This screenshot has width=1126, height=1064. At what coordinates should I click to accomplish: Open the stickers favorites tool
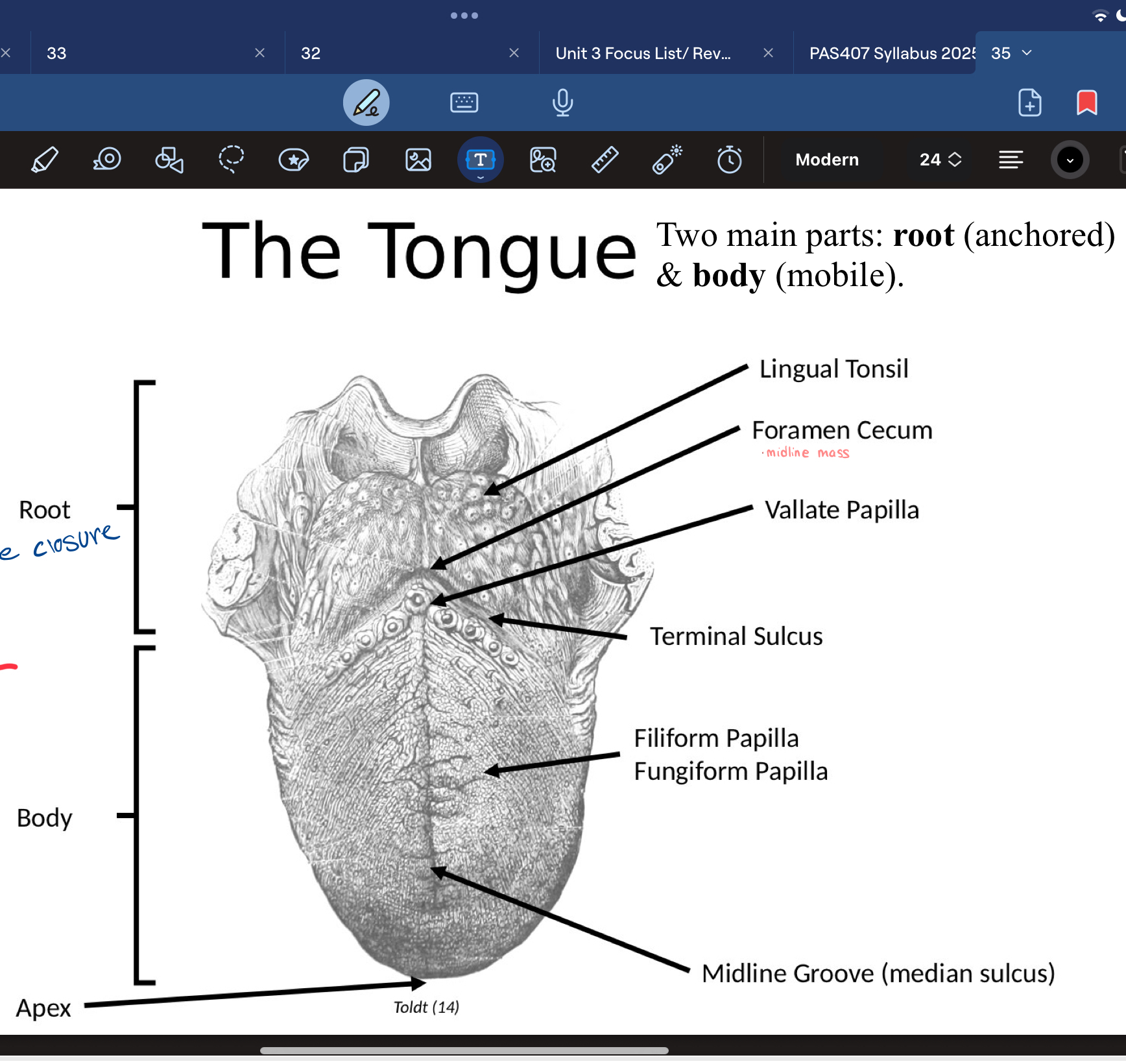coord(294,160)
